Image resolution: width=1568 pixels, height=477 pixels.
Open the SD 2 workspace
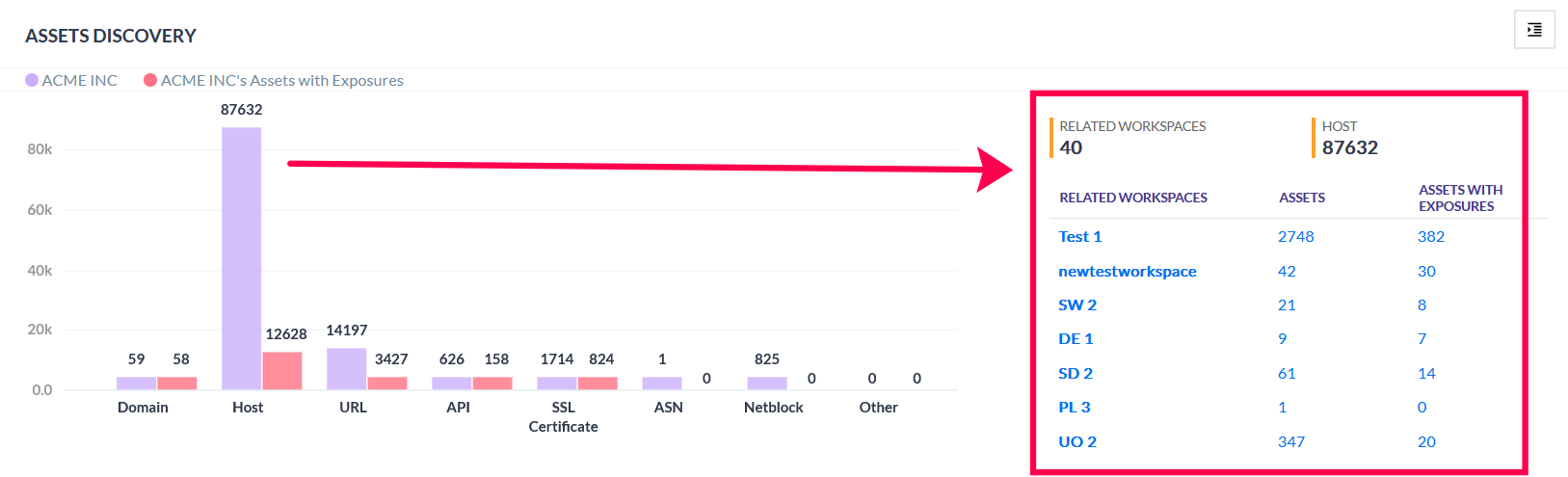pos(1076,374)
